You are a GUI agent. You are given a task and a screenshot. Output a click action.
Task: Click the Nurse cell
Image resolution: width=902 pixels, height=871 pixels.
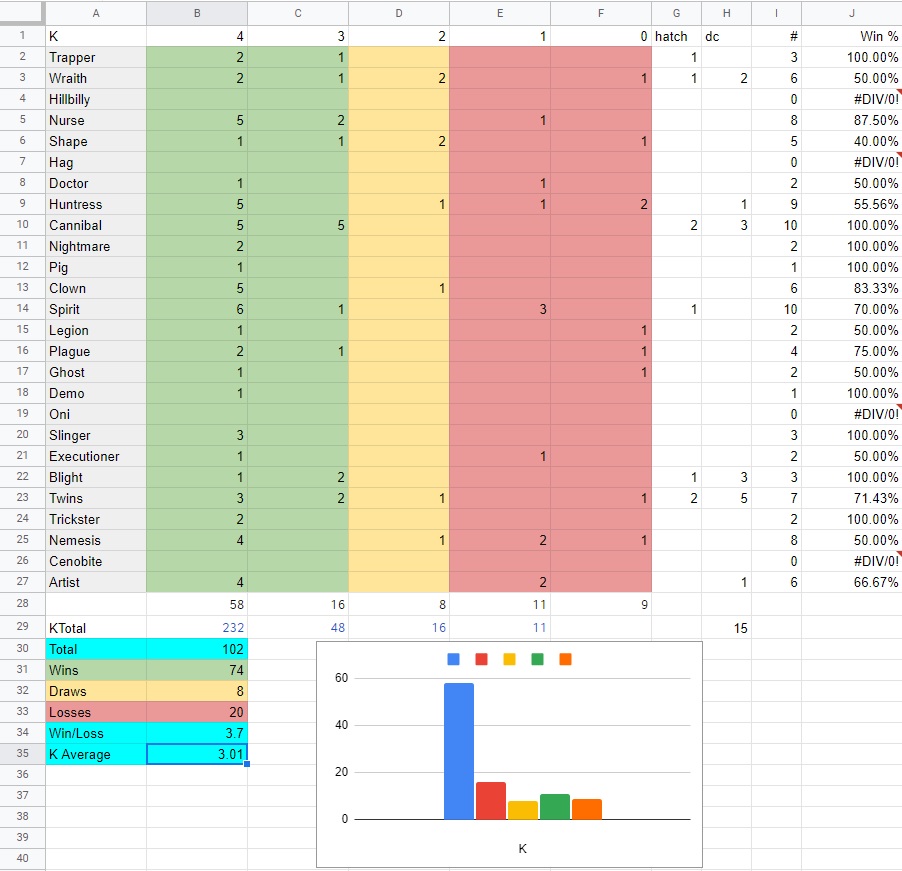[x=96, y=120]
